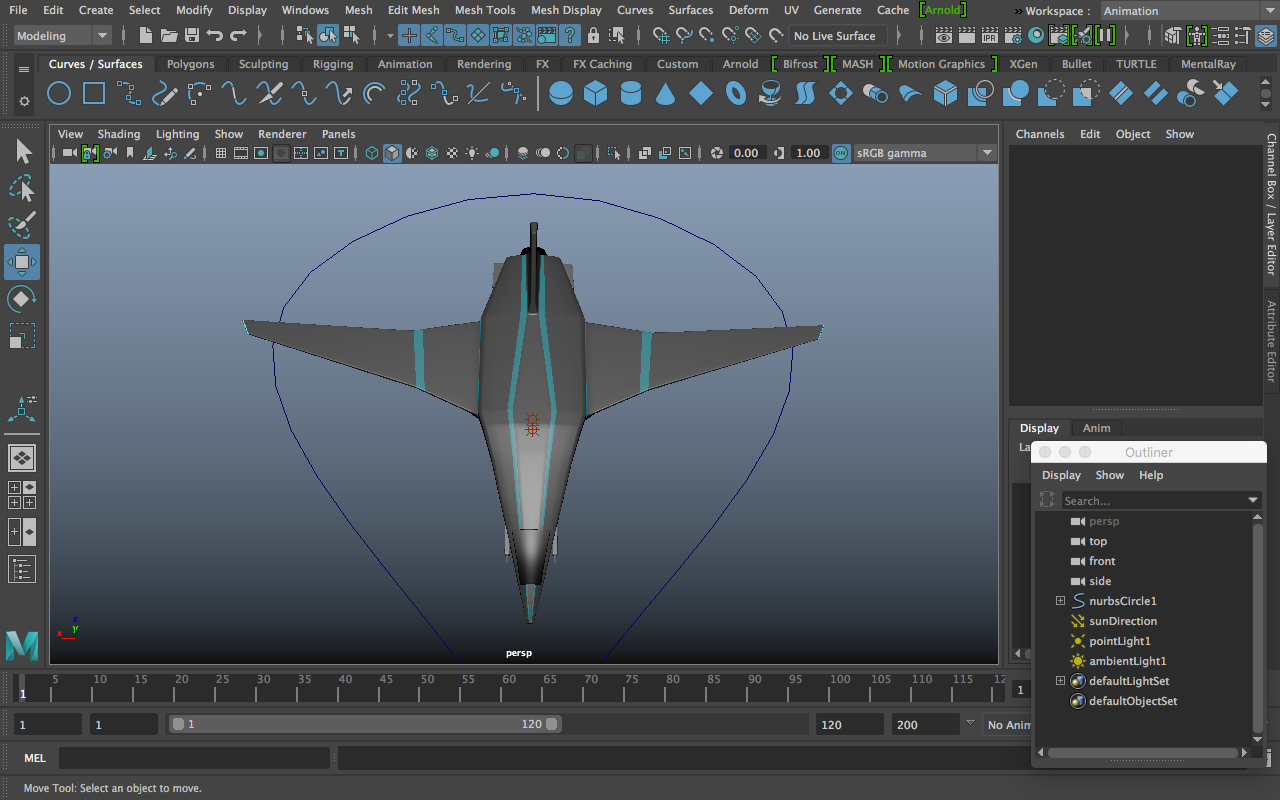Screen dimensions: 1280x800
Task: Activate the Scale tool in toolbox
Action: [22, 335]
